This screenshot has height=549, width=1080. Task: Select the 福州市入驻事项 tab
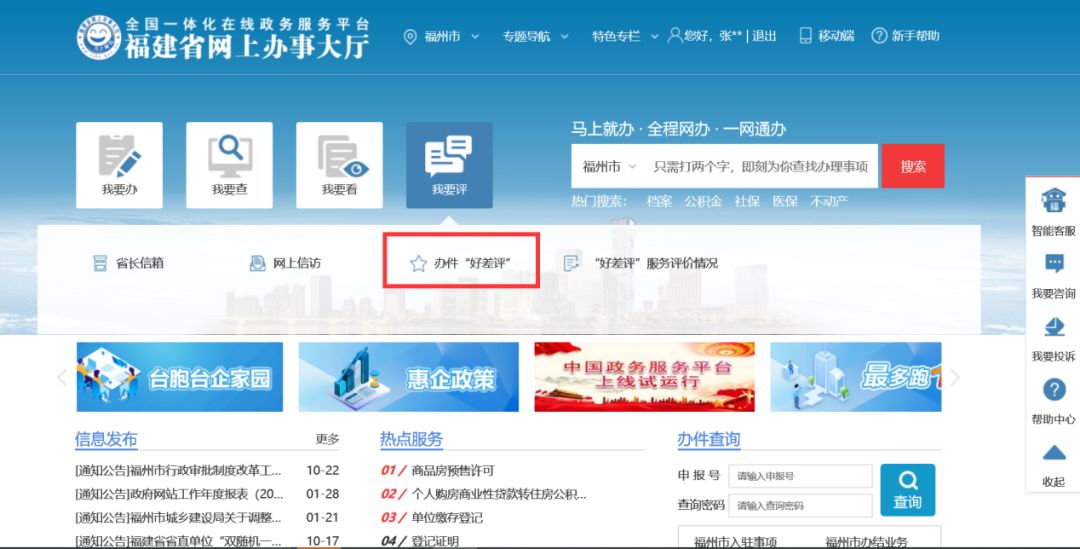click(x=736, y=542)
